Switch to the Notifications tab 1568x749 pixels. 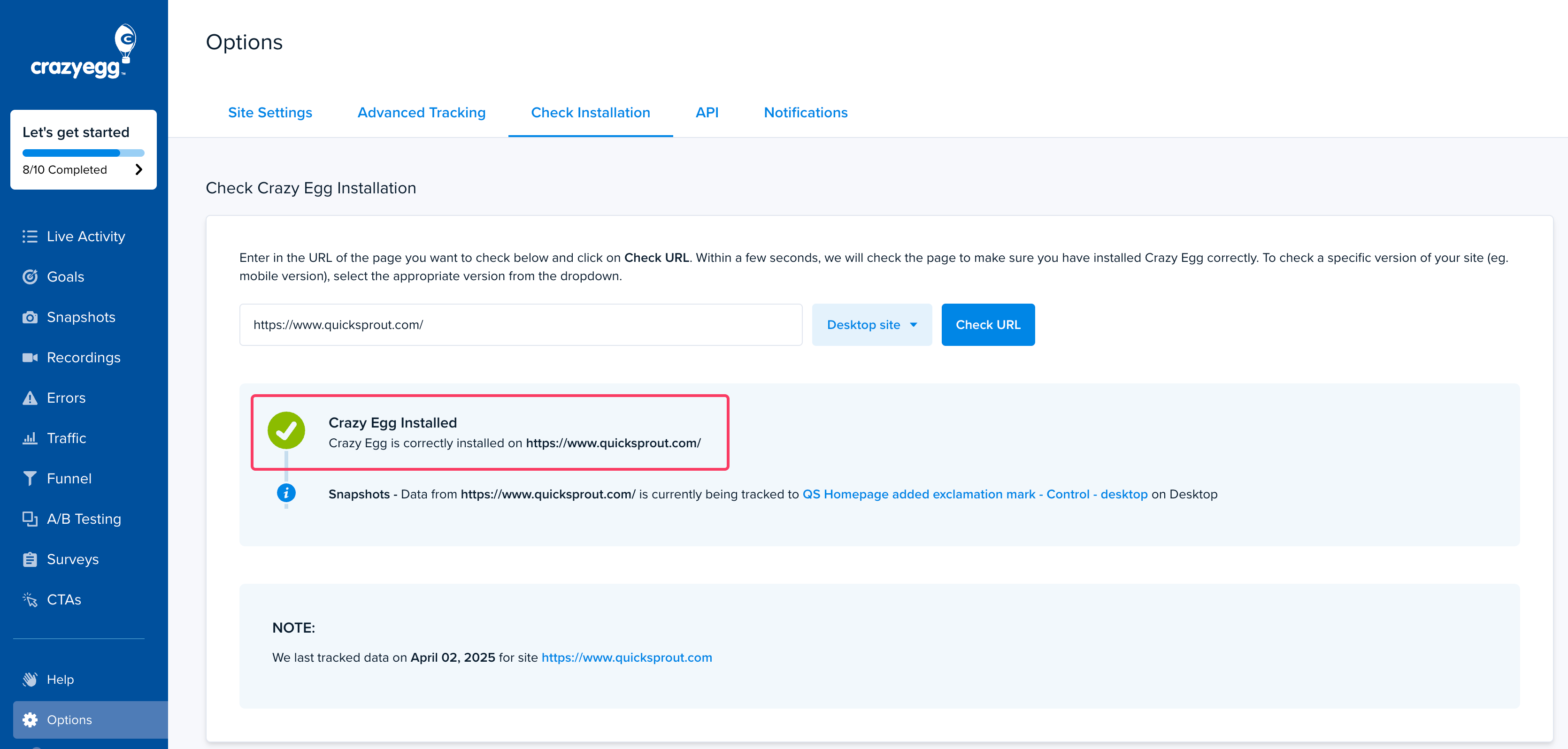[805, 113]
